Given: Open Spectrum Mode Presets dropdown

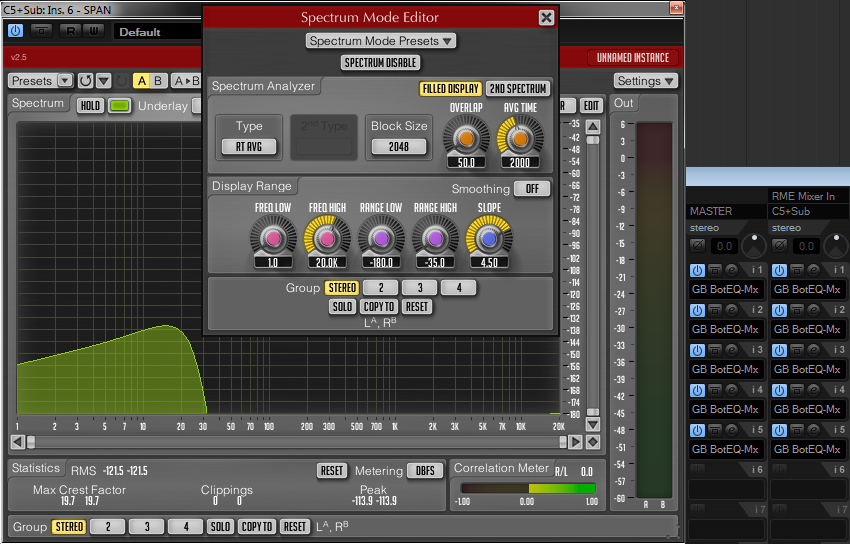Looking at the screenshot, I should click(380, 41).
